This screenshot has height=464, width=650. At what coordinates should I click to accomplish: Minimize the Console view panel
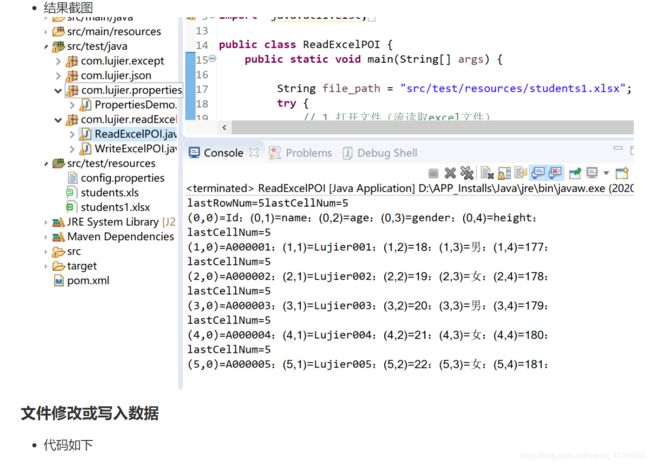pyautogui.click(x=618, y=148)
